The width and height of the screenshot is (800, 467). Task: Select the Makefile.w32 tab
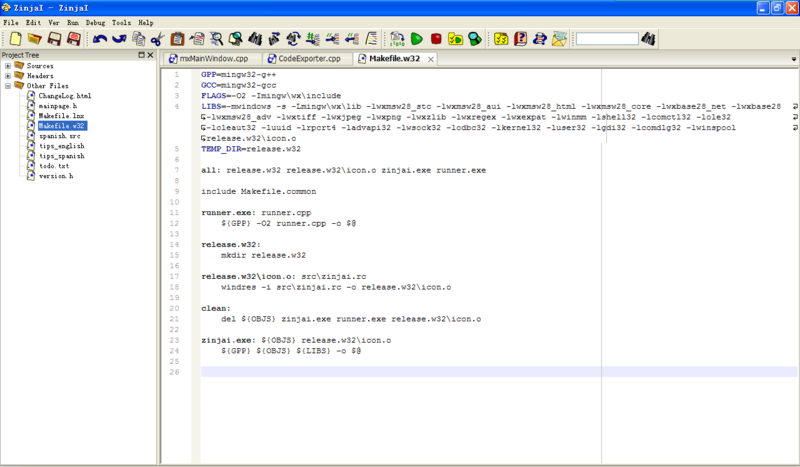coord(394,59)
